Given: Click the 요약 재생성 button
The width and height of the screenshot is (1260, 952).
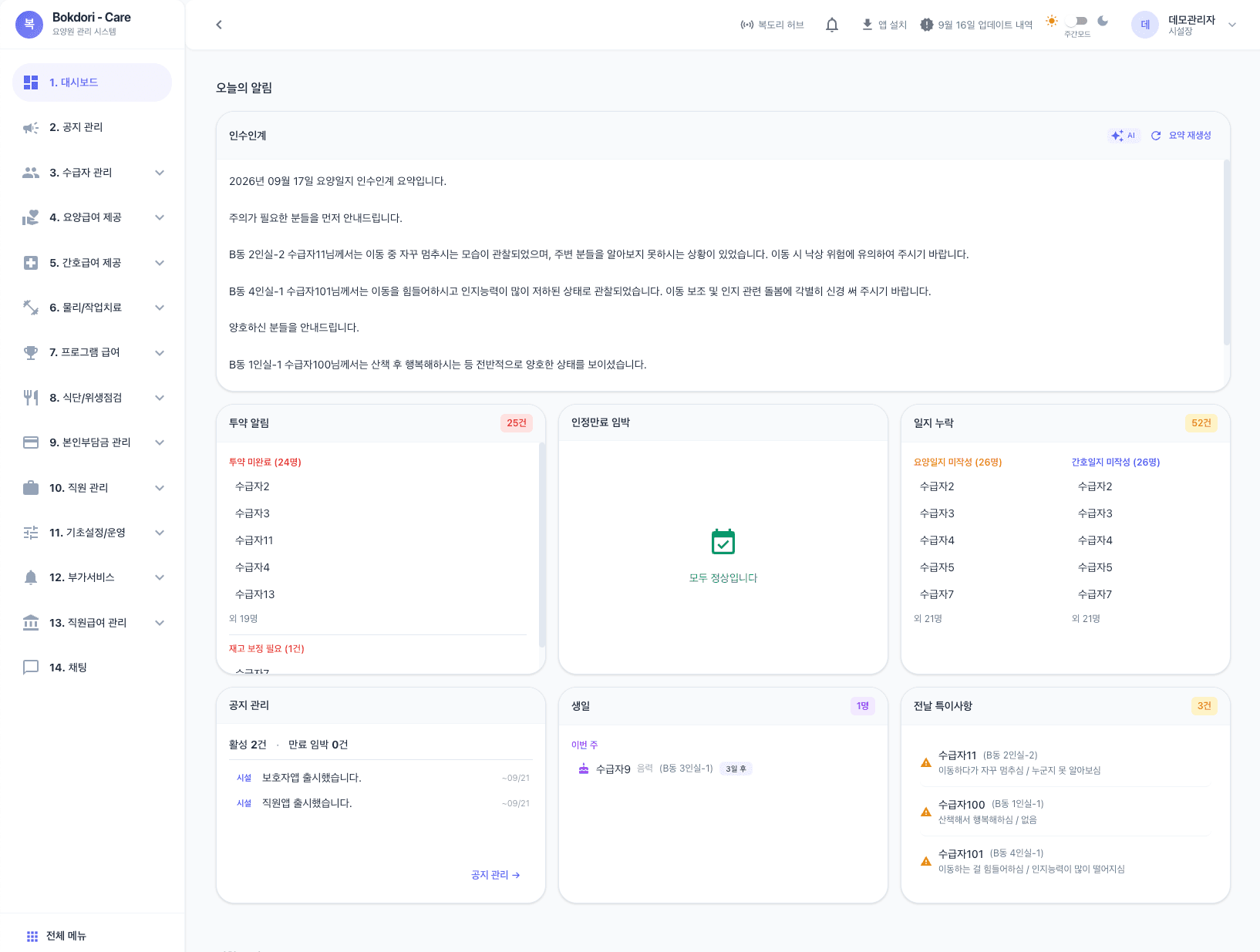Looking at the screenshot, I should tap(1181, 136).
